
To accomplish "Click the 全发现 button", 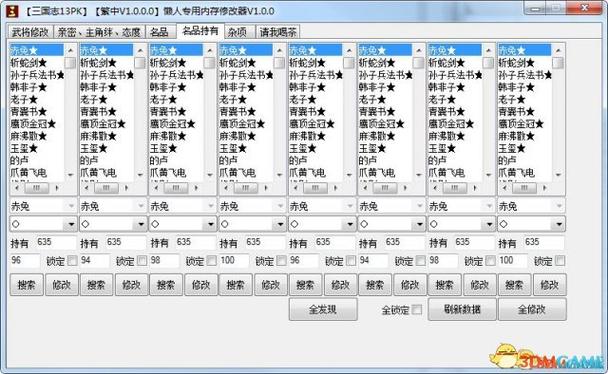I will coord(323,309).
